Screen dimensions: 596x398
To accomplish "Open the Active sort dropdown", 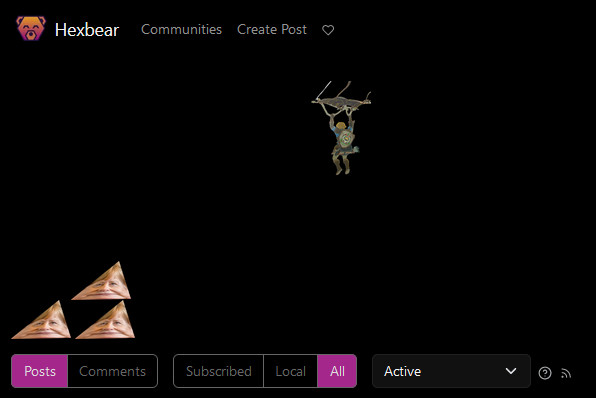I will [x=451, y=371].
